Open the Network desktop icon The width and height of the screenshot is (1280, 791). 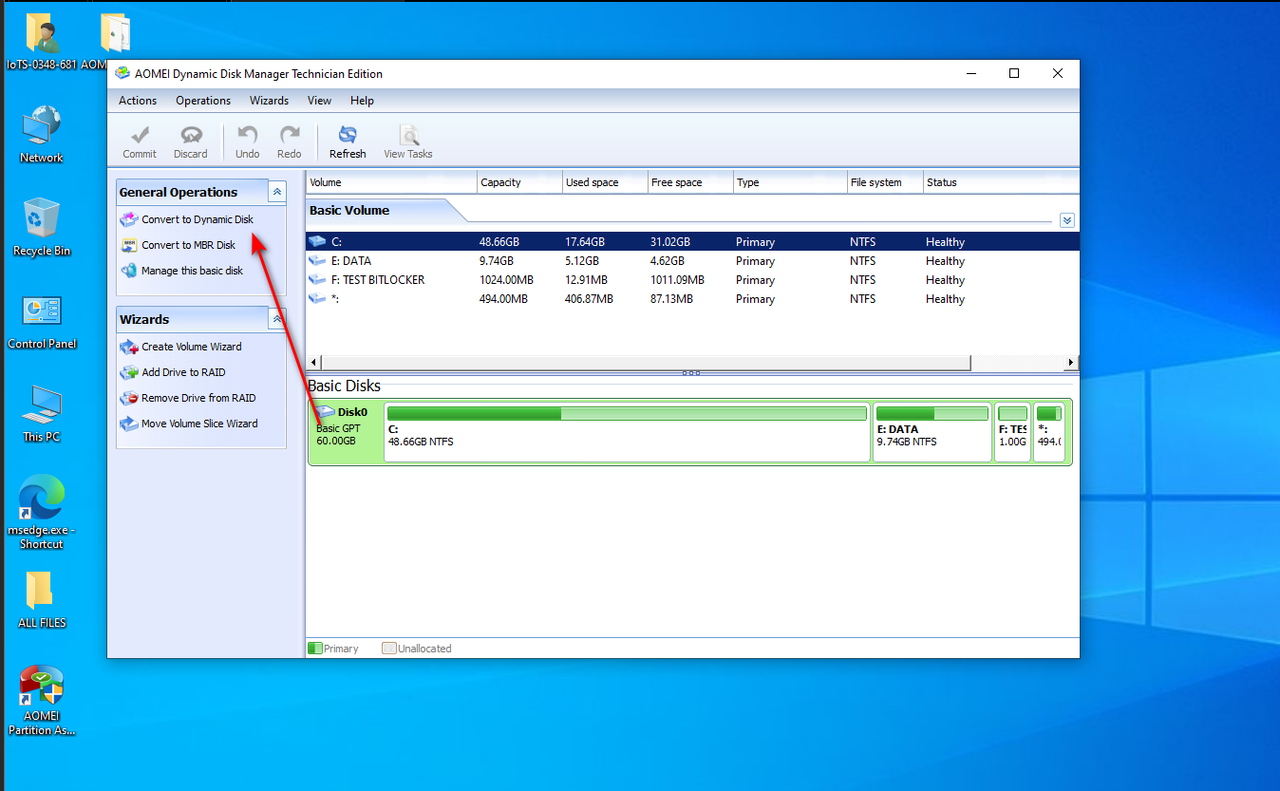coord(42,133)
